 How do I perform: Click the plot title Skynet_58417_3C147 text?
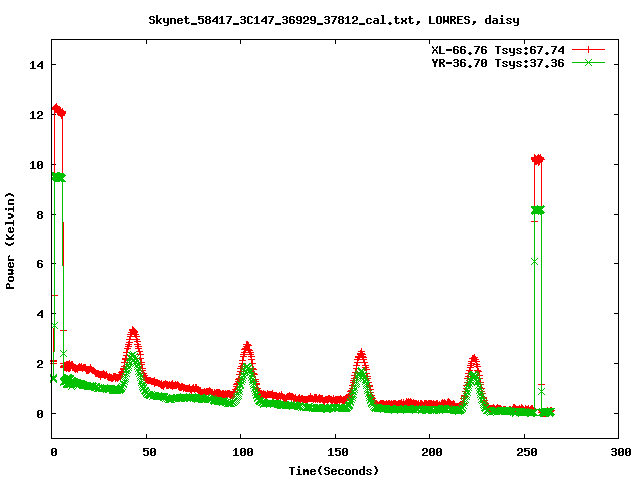pyautogui.click(x=334, y=20)
